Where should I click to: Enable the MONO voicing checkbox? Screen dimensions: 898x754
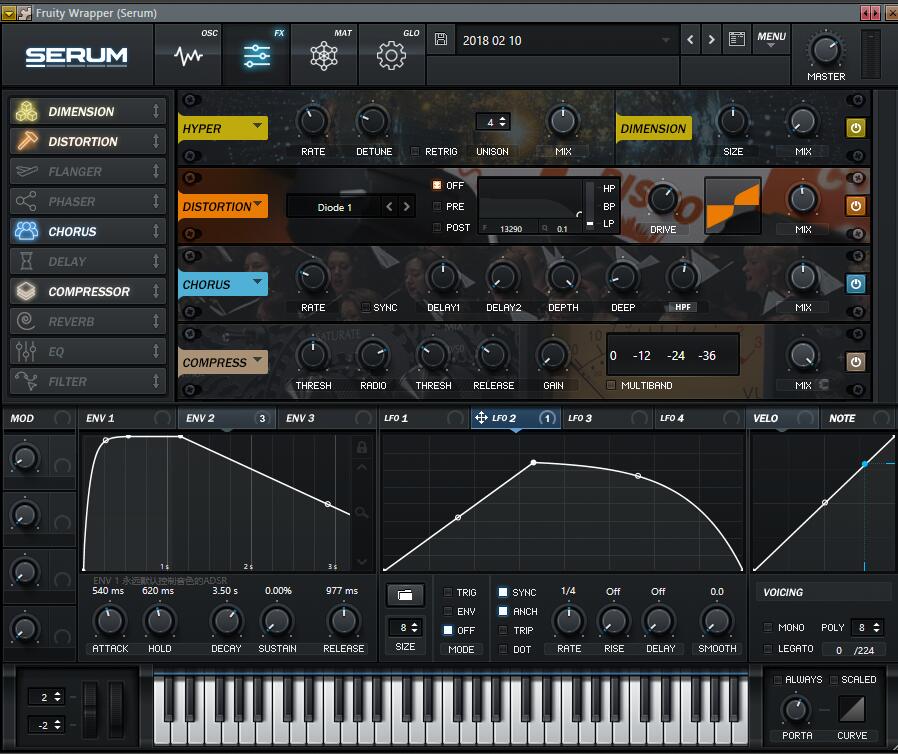(768, 627)
